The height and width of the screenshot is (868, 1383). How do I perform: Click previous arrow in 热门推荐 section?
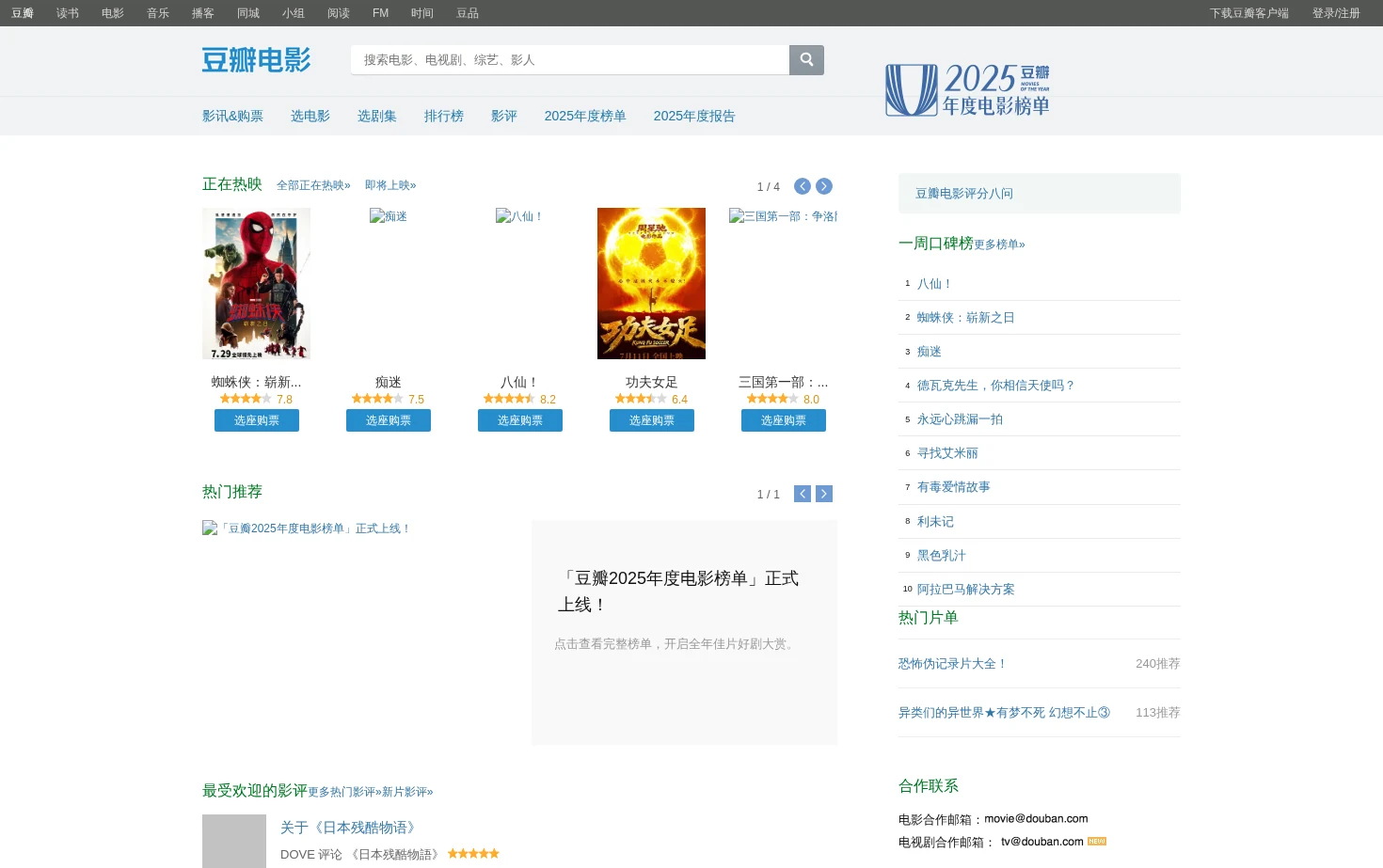click(x=803, y=494)
